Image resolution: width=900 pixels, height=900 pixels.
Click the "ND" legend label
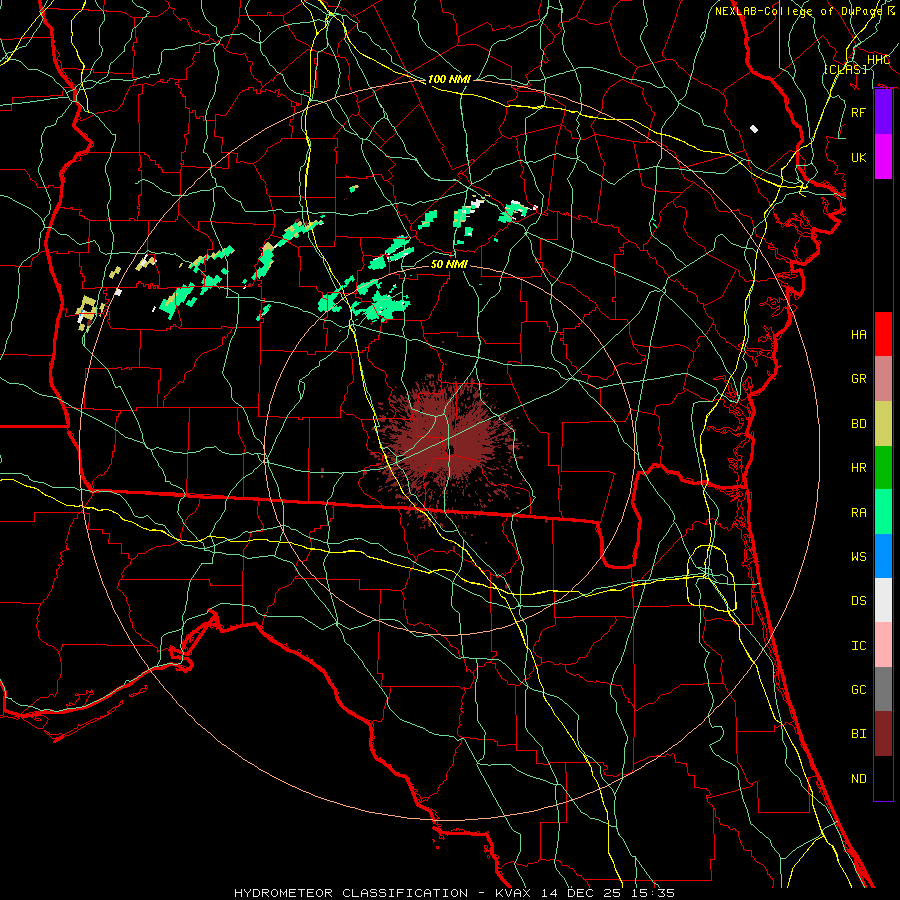click(x=859, y=779)
